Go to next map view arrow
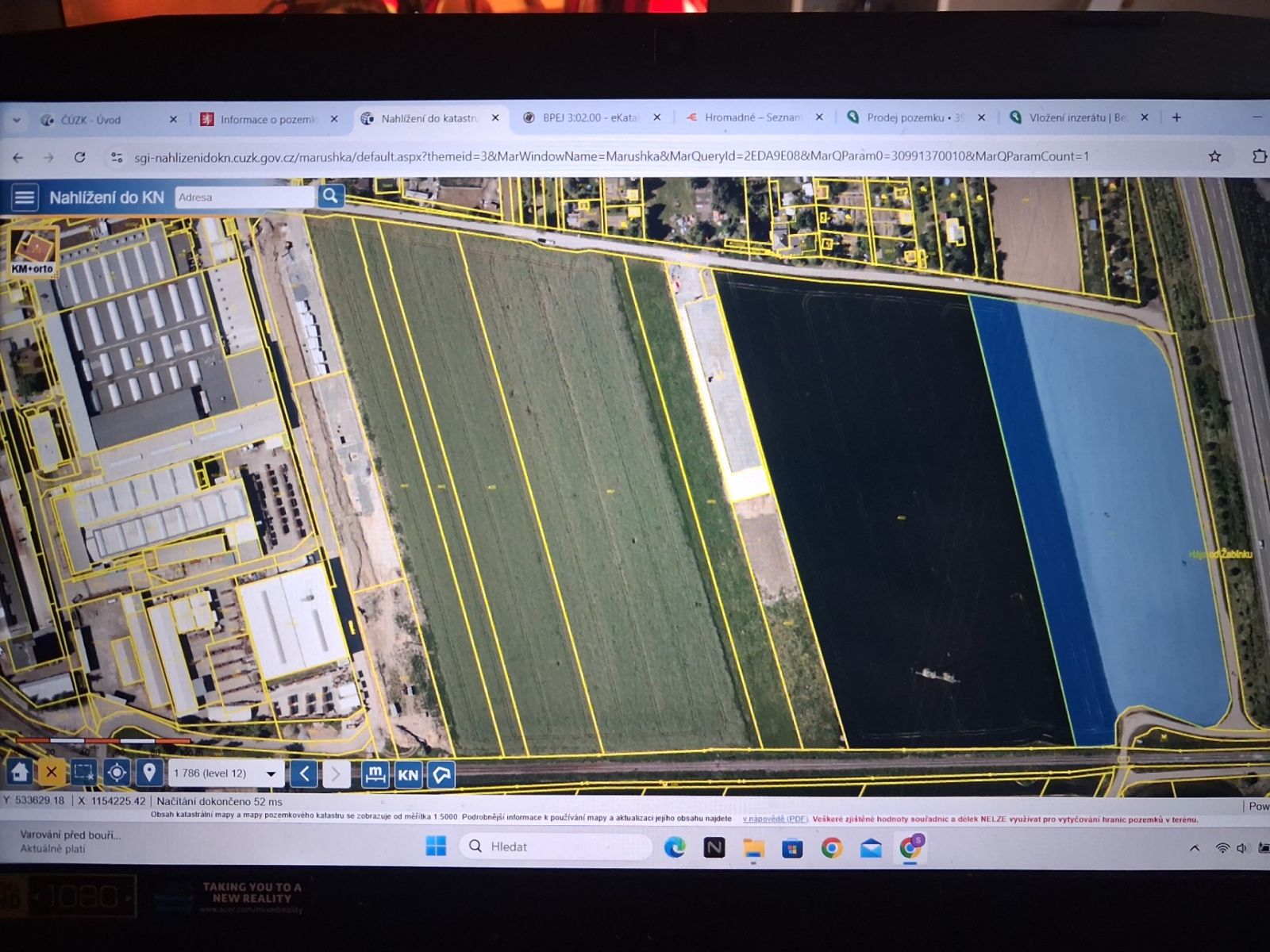The width and height of the screenshot is (1270, 952). [336, 773]
